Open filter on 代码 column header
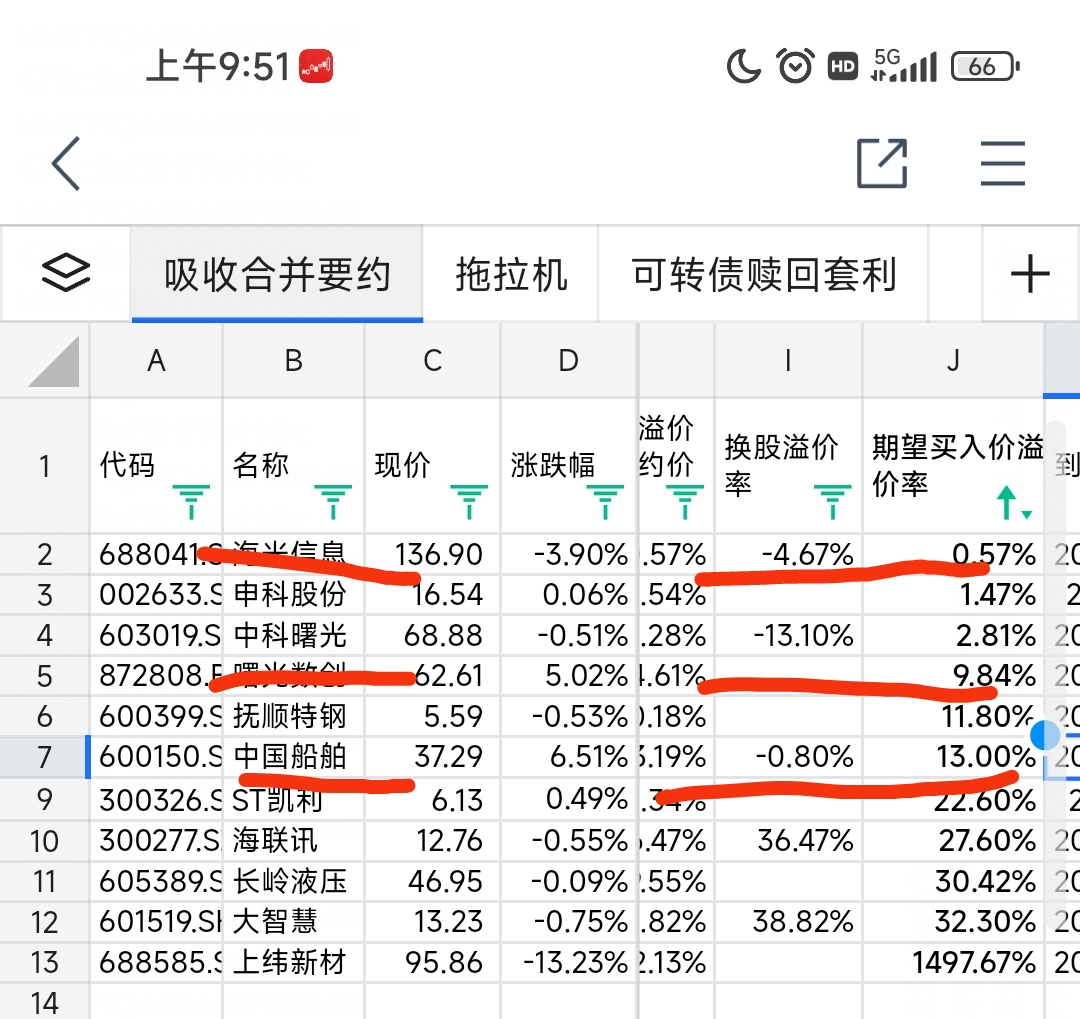Screen dimensions: 1080x1019 (x=191, y=501)
